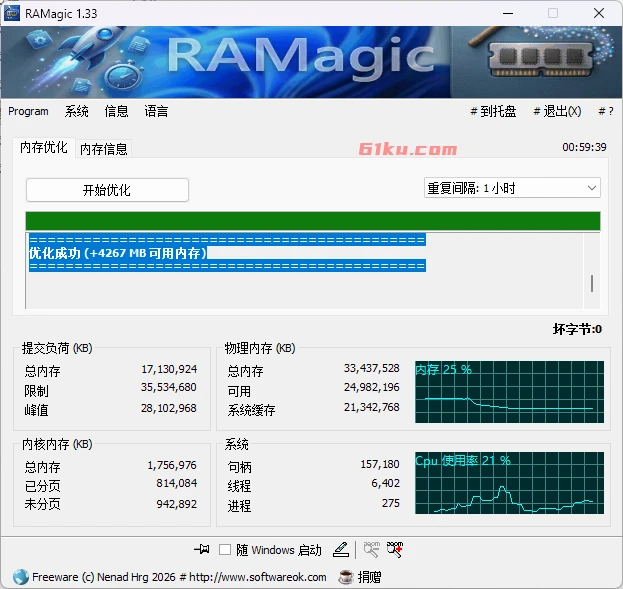Click the physical total value 33,437,528
This screenshot has width=623, height=589.
click(371, 368)
